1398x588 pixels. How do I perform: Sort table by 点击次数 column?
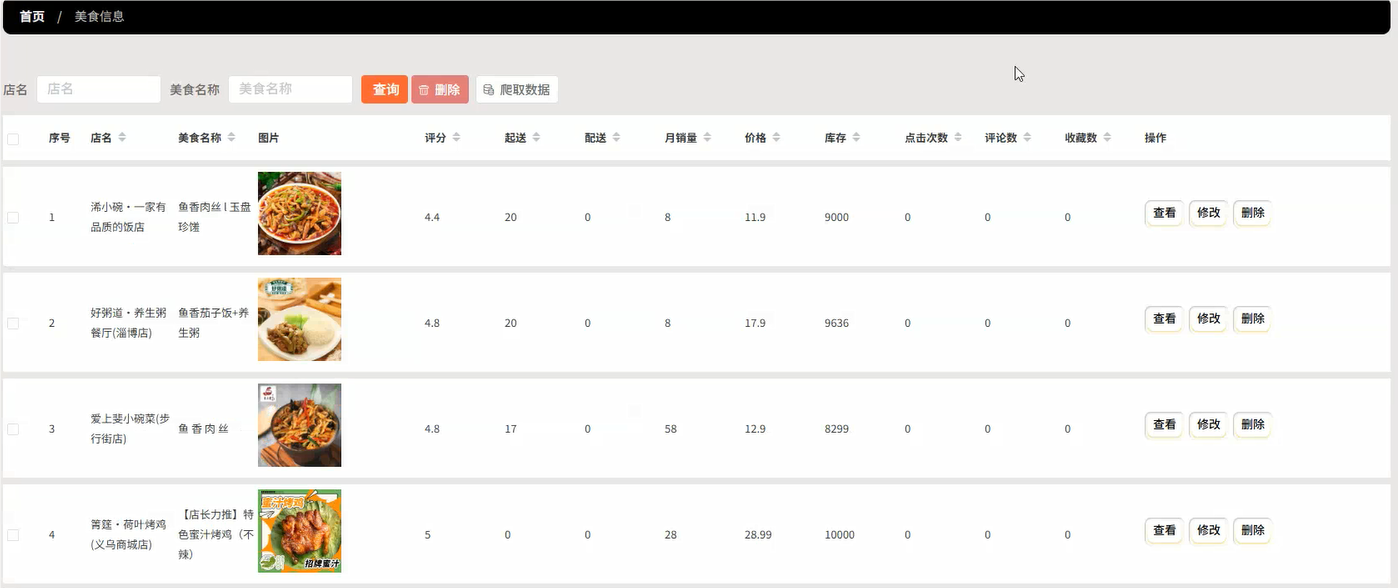[x=958, y=138]
